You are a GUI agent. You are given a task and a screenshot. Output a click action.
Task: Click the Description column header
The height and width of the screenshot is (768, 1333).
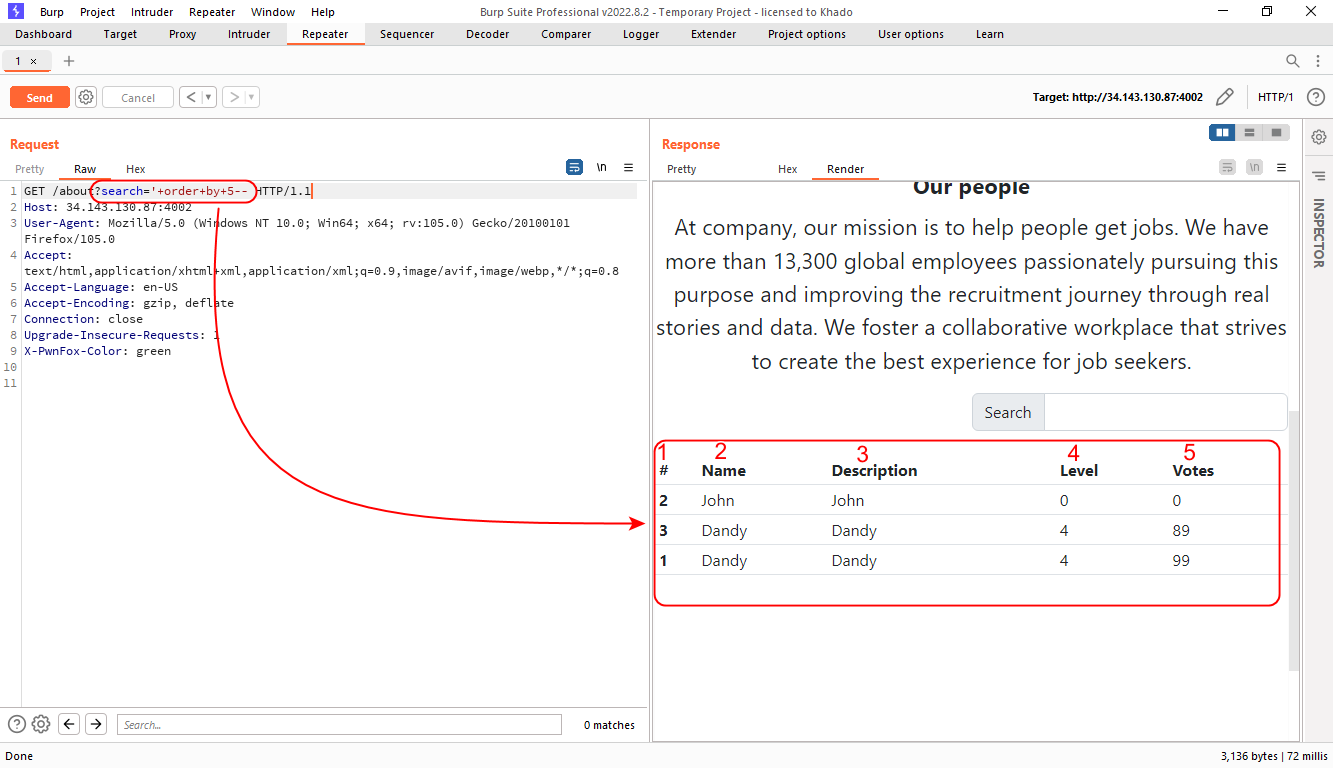(874, 470)
